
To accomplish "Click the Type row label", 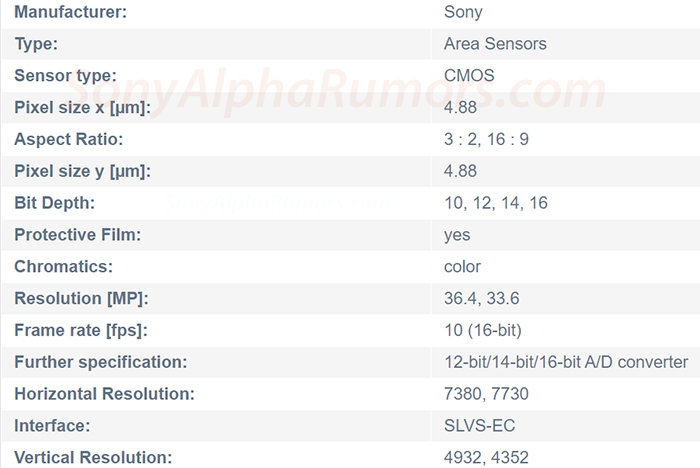I will pyautogui.click(x=36, y=44).
